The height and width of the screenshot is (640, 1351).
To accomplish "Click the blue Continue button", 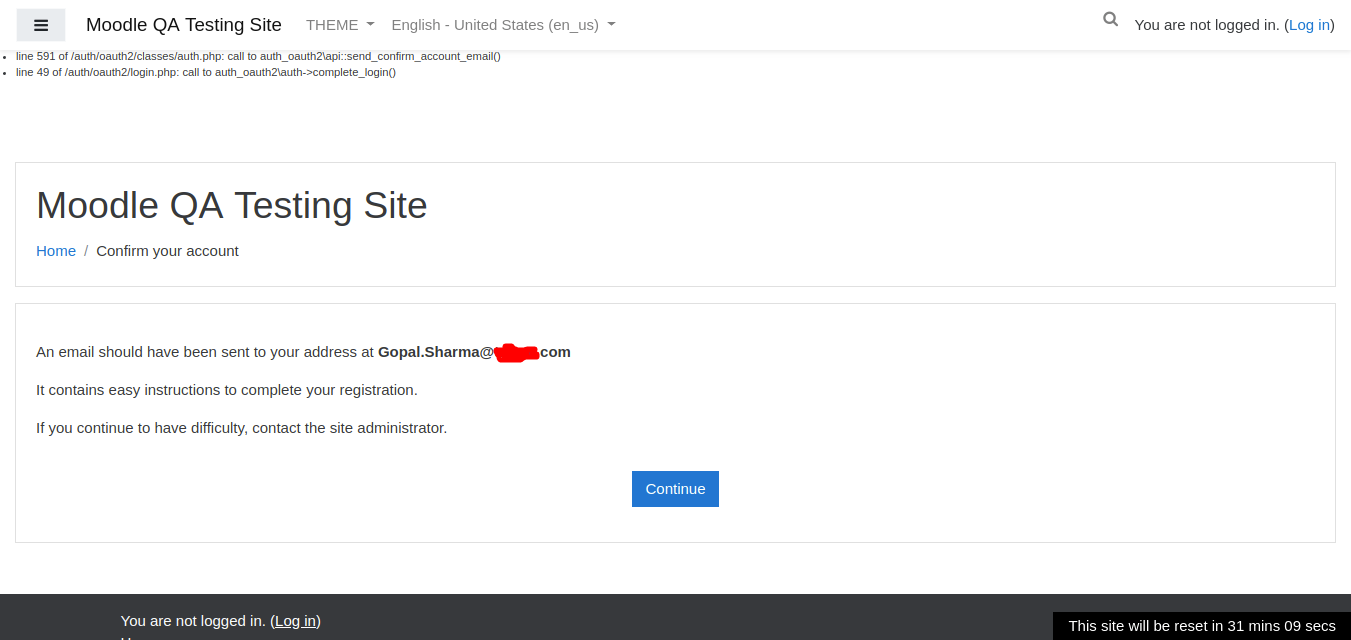I will [x=675, y=489].
